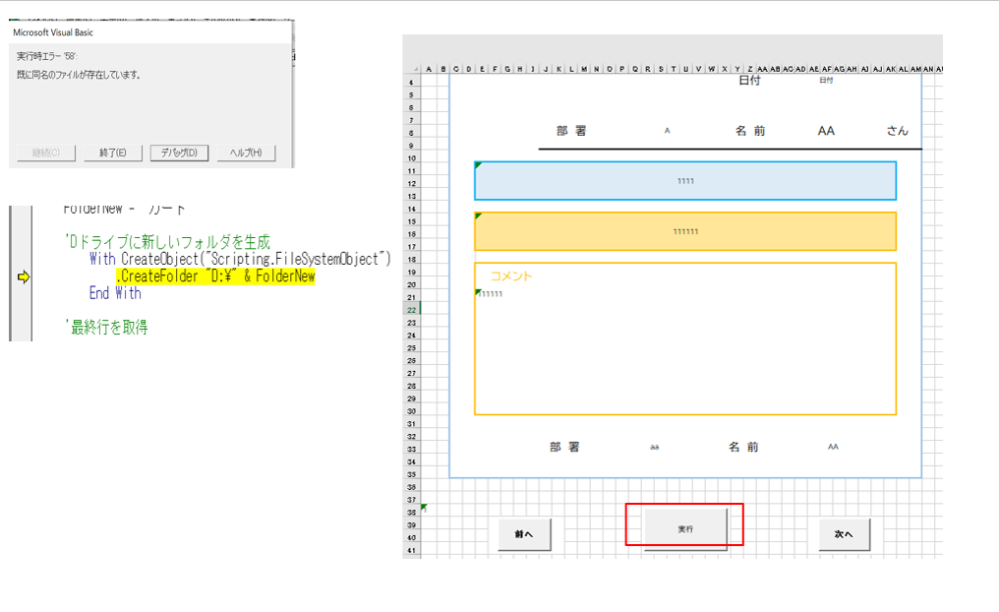Click the End With code line
Viewport: 999px width, 612px height.
tap(115, 294)
